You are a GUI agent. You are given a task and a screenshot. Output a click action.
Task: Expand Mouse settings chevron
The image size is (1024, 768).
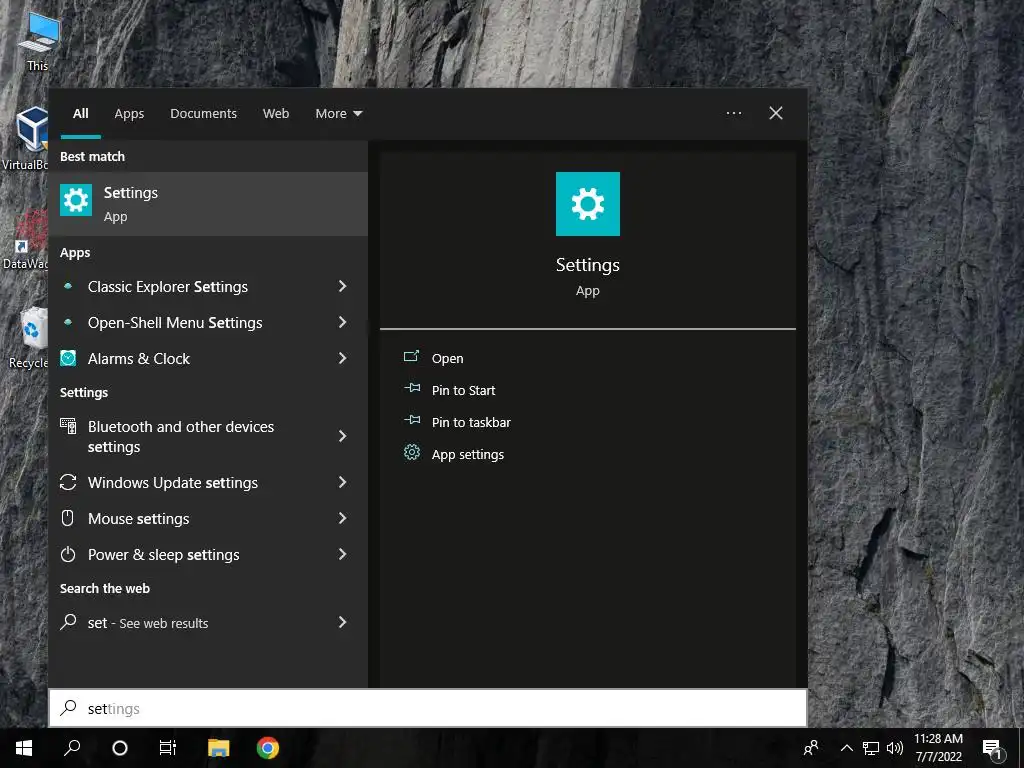[x=342, y=518]
